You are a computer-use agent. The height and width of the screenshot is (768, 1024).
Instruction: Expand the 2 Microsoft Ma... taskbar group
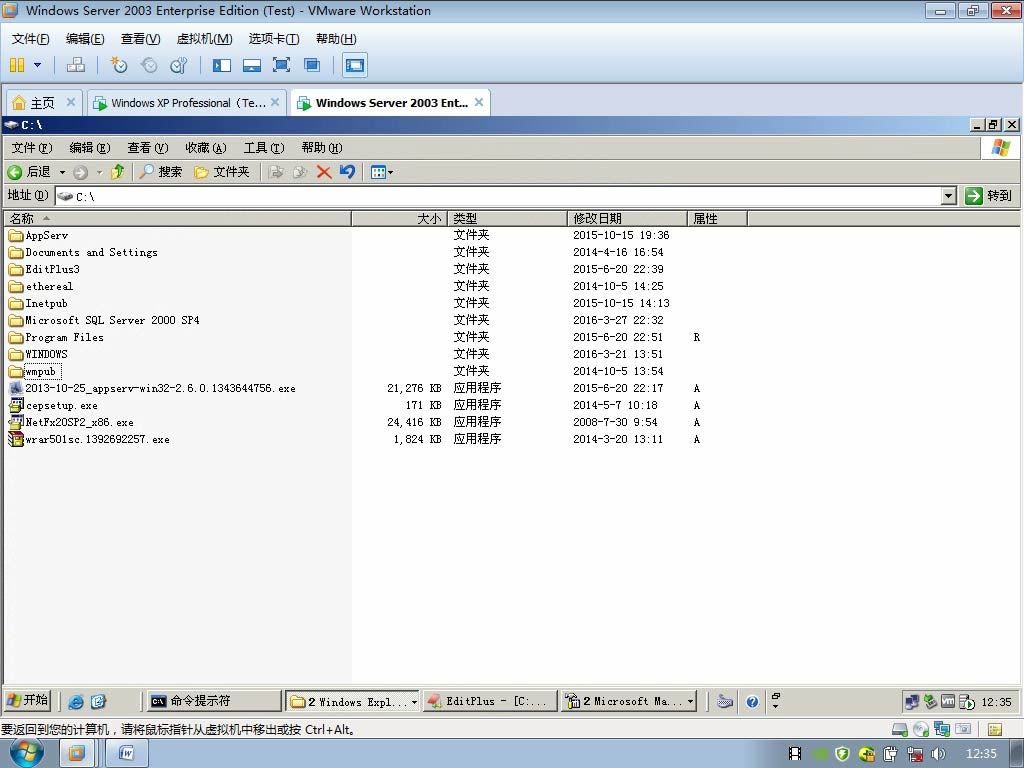click(628, 701)
